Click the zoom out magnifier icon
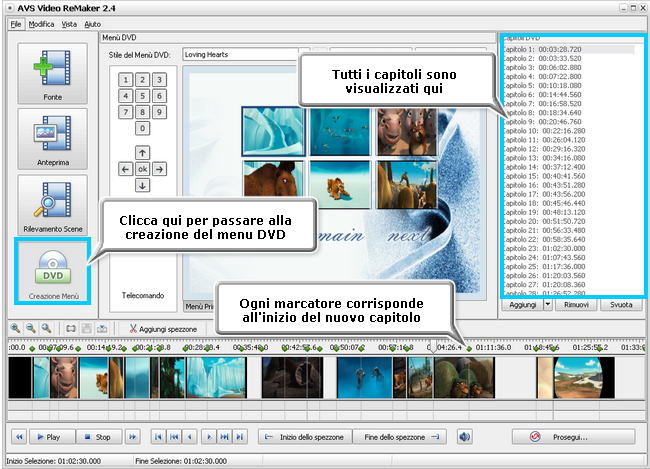 point(31,328)
